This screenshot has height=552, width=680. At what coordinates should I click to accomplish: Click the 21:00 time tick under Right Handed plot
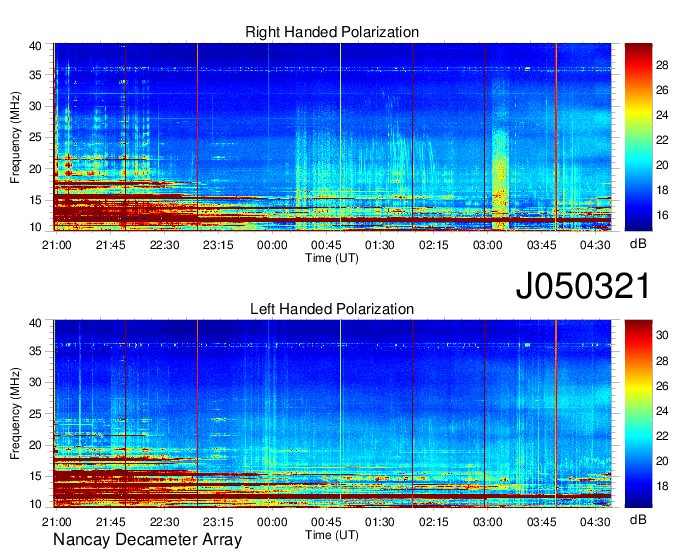[x=56, y=245]
